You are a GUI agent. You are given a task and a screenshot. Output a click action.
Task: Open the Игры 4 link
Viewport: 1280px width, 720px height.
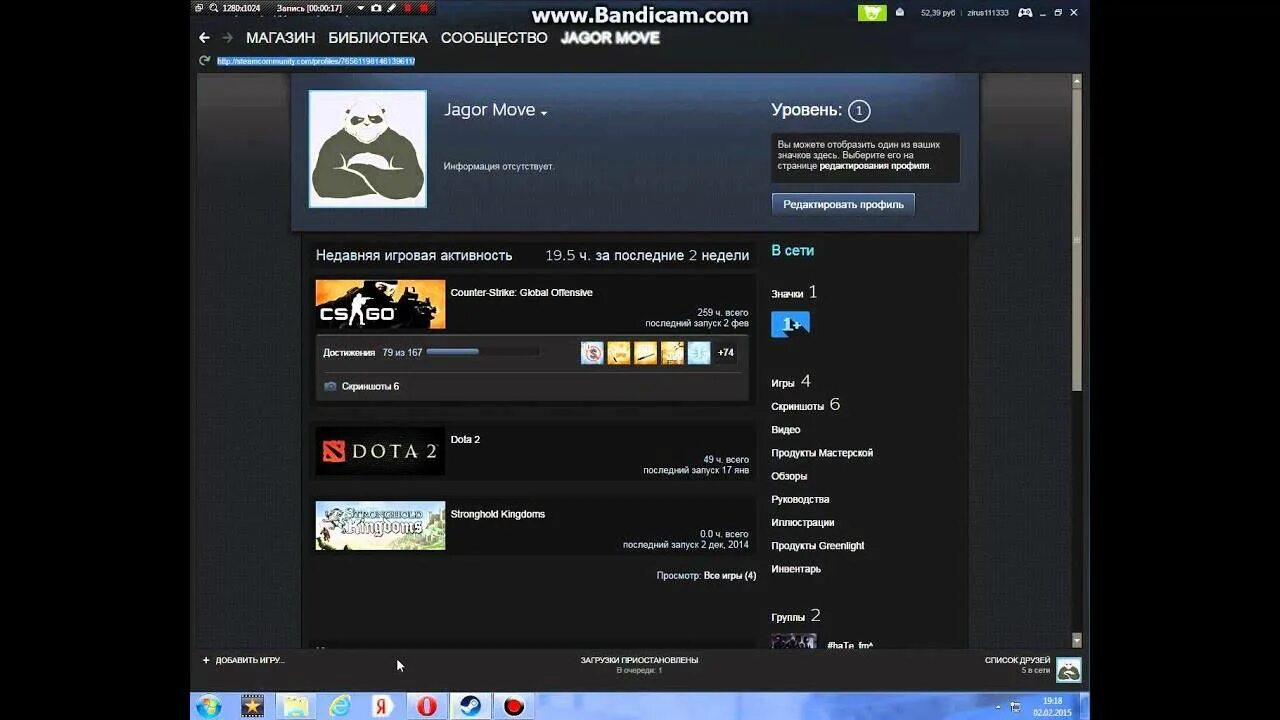(x=790, y=382)
